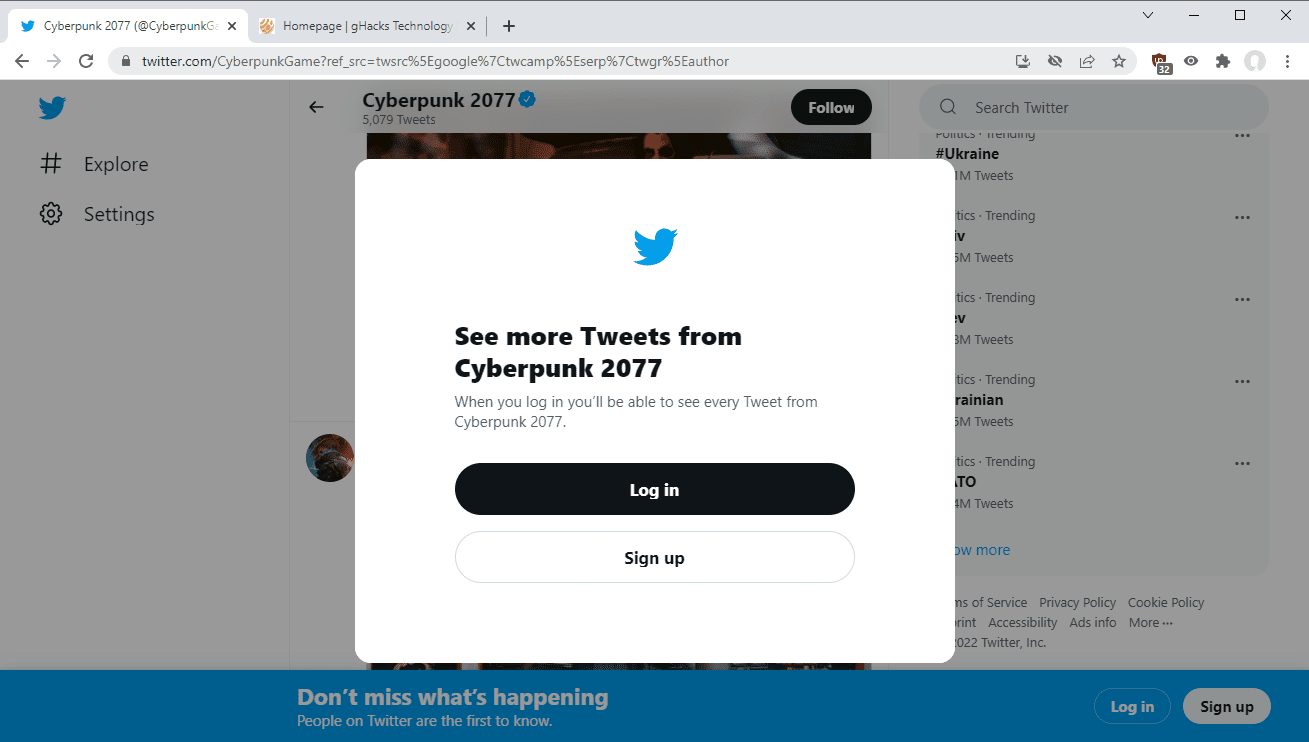
Task: Click the Search Twitter field
Action: (1093, 107)
